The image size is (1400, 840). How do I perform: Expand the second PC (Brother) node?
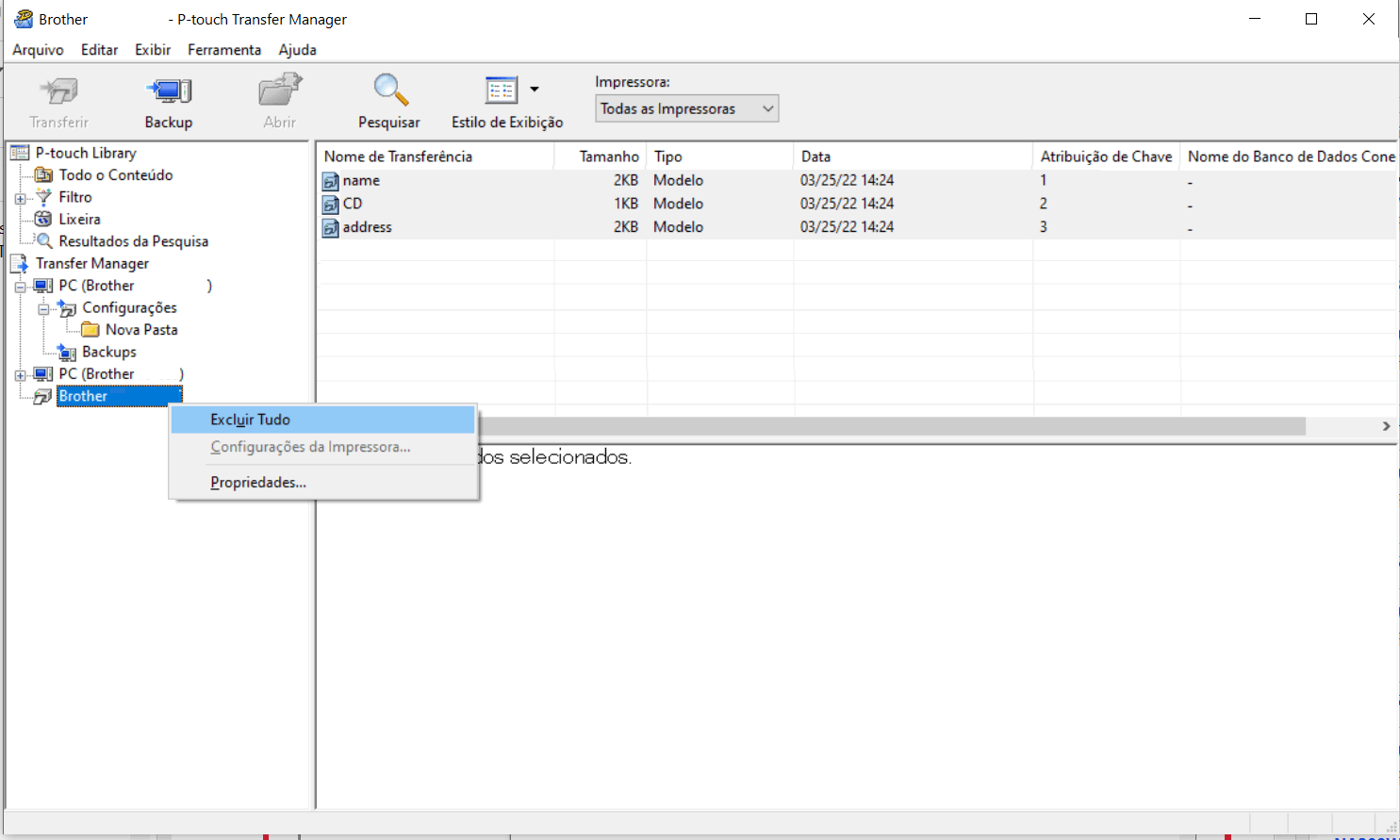tap(20, 375)
